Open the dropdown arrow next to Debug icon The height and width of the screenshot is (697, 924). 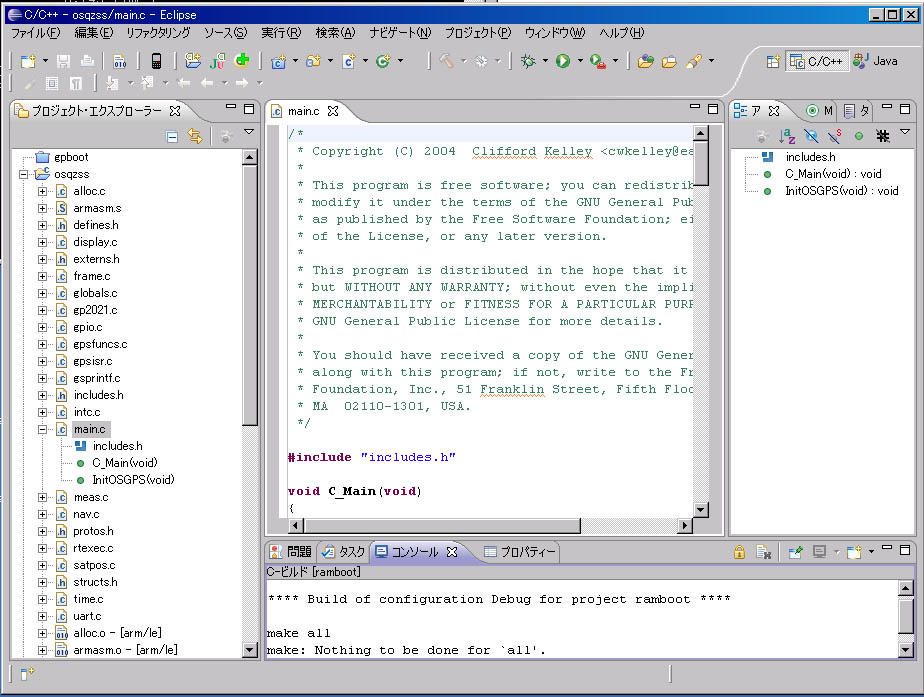pos(545,62)
